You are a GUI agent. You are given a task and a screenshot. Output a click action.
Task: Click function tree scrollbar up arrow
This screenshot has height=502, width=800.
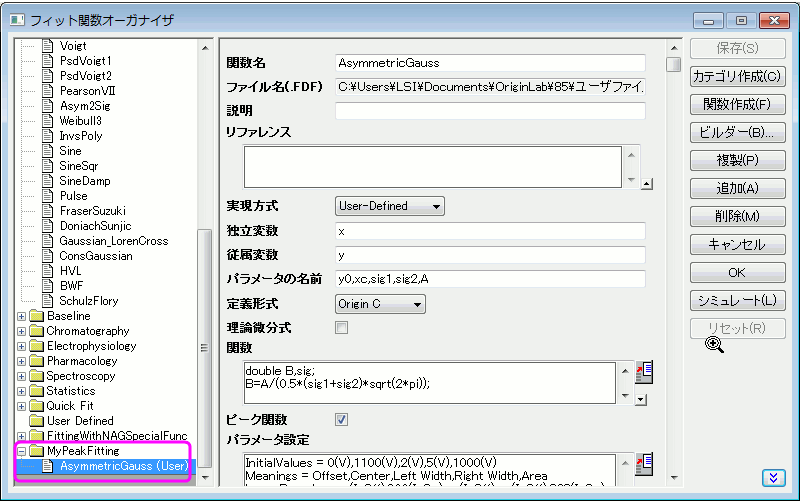point(205,48)
